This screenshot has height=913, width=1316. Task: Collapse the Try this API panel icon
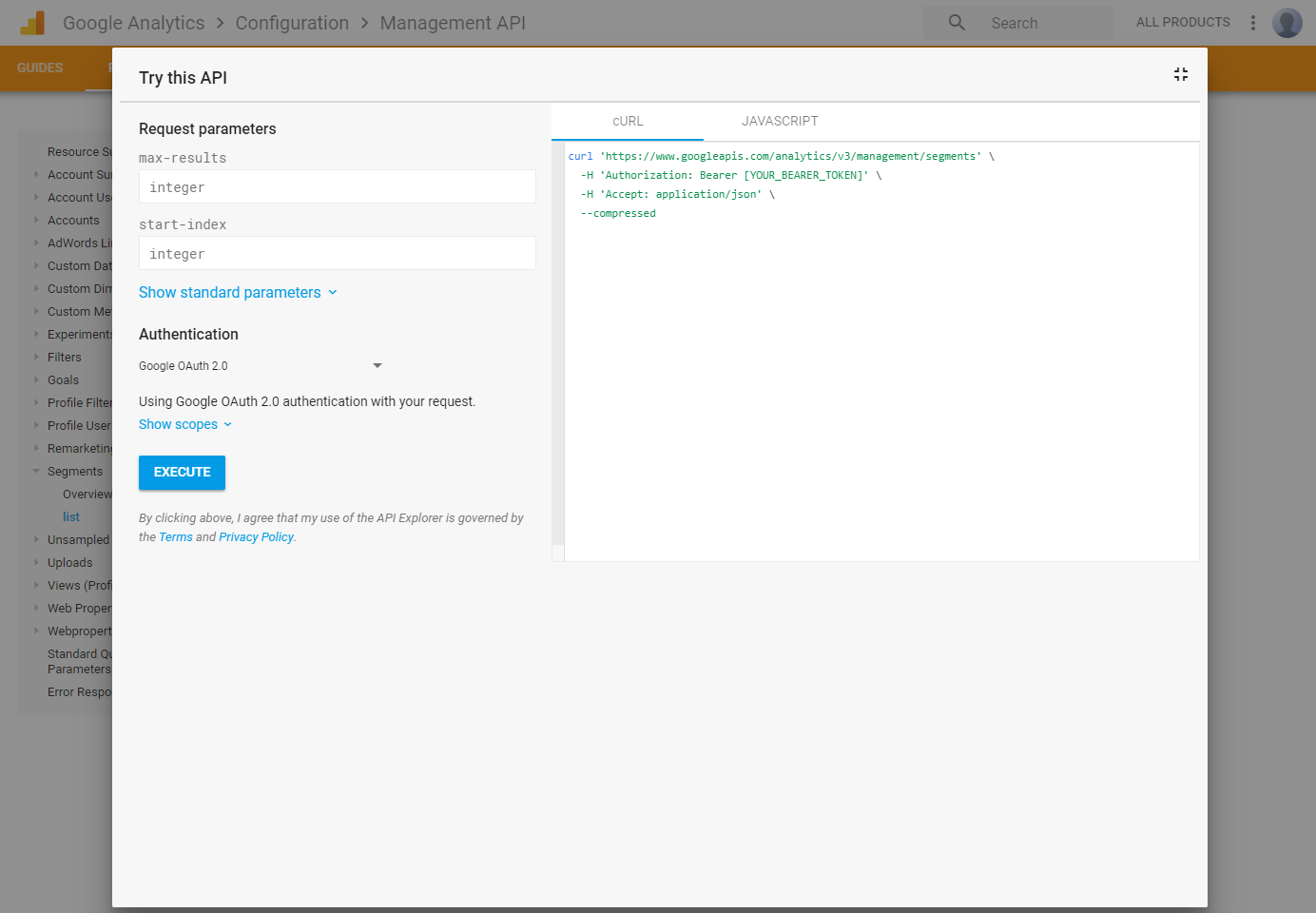coord(1181,74)
